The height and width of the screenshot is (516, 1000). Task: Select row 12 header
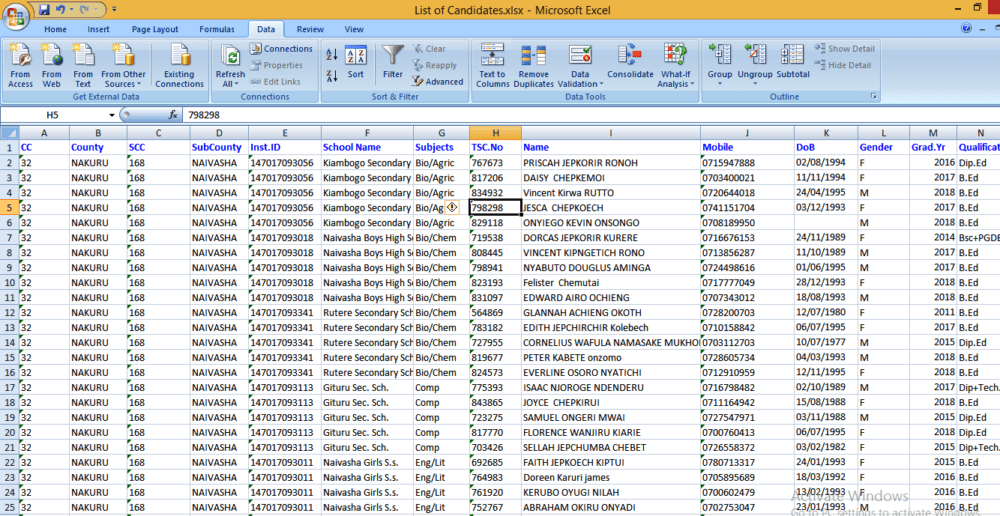click(x=10, y=313)
